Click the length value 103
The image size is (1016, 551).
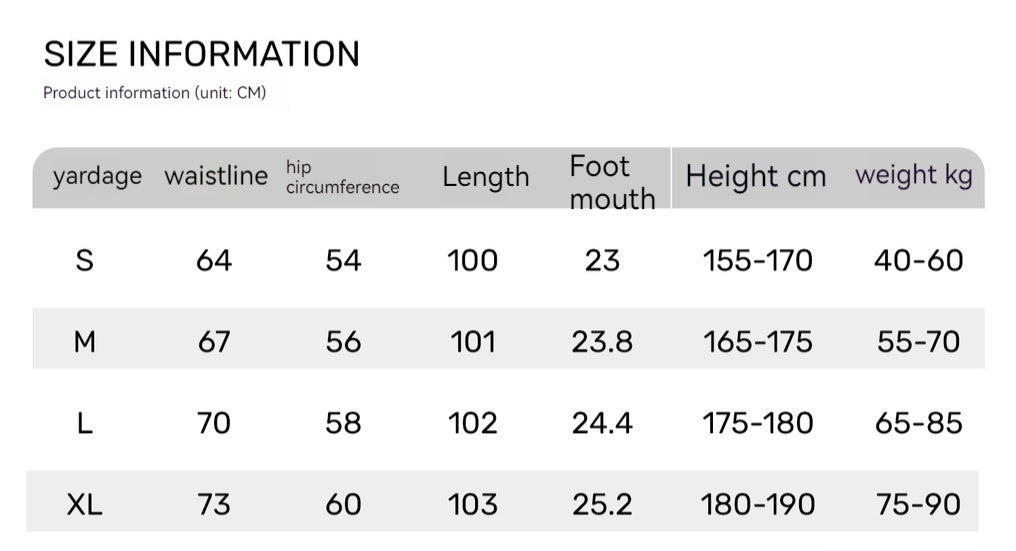(473, 504)
